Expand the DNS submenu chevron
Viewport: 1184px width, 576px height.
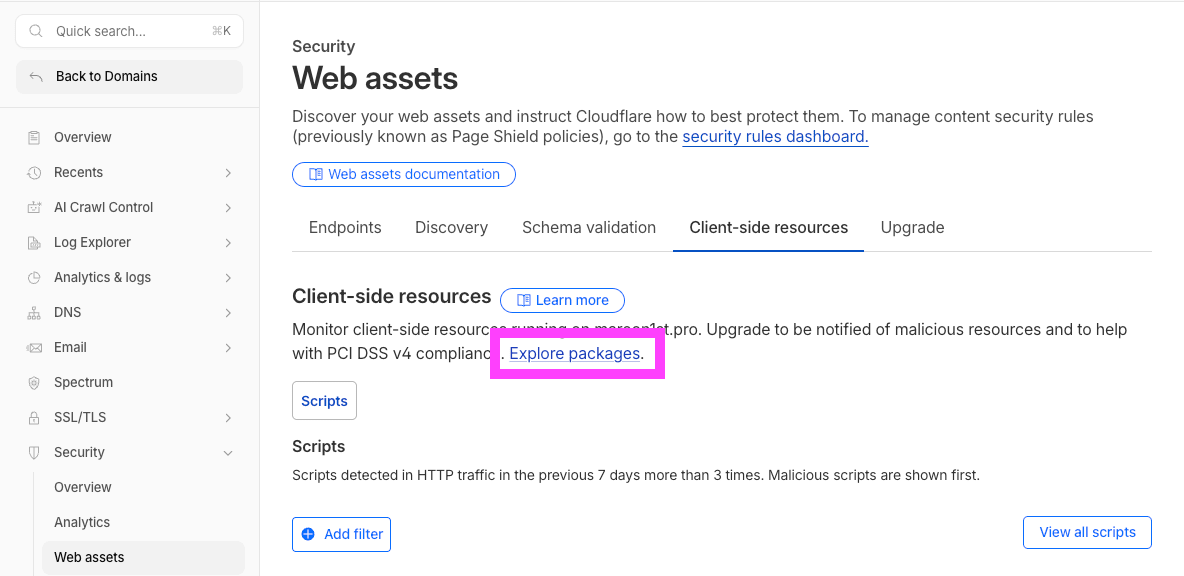tap(228, 312)
